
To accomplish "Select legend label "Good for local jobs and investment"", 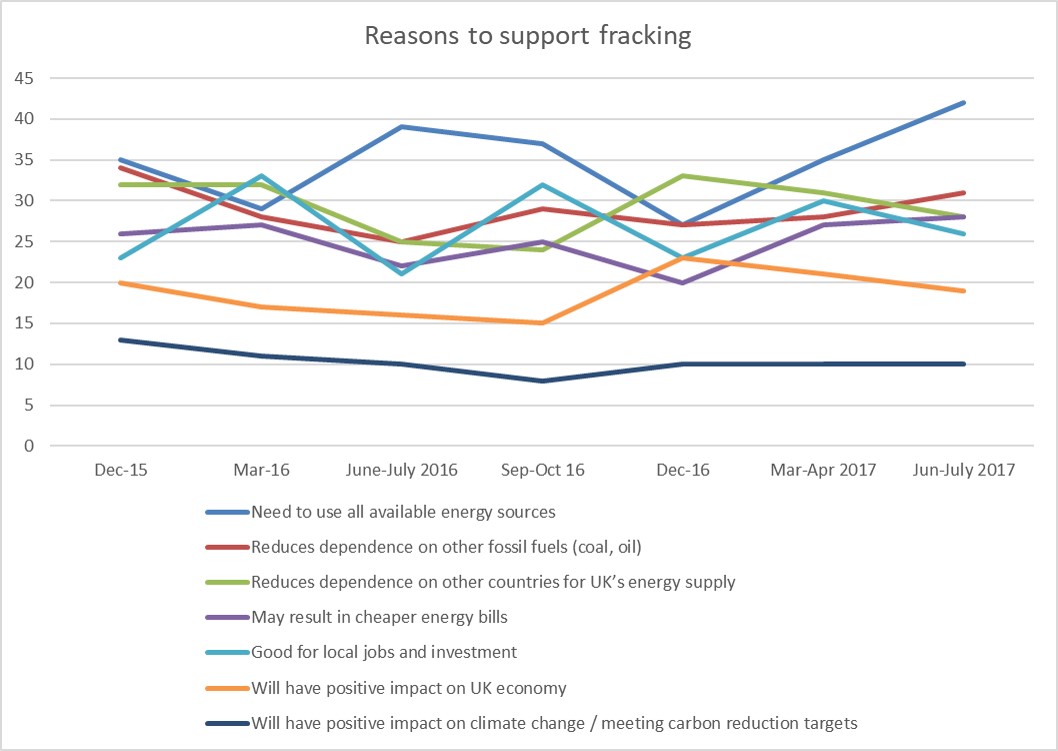I will 384,652.
